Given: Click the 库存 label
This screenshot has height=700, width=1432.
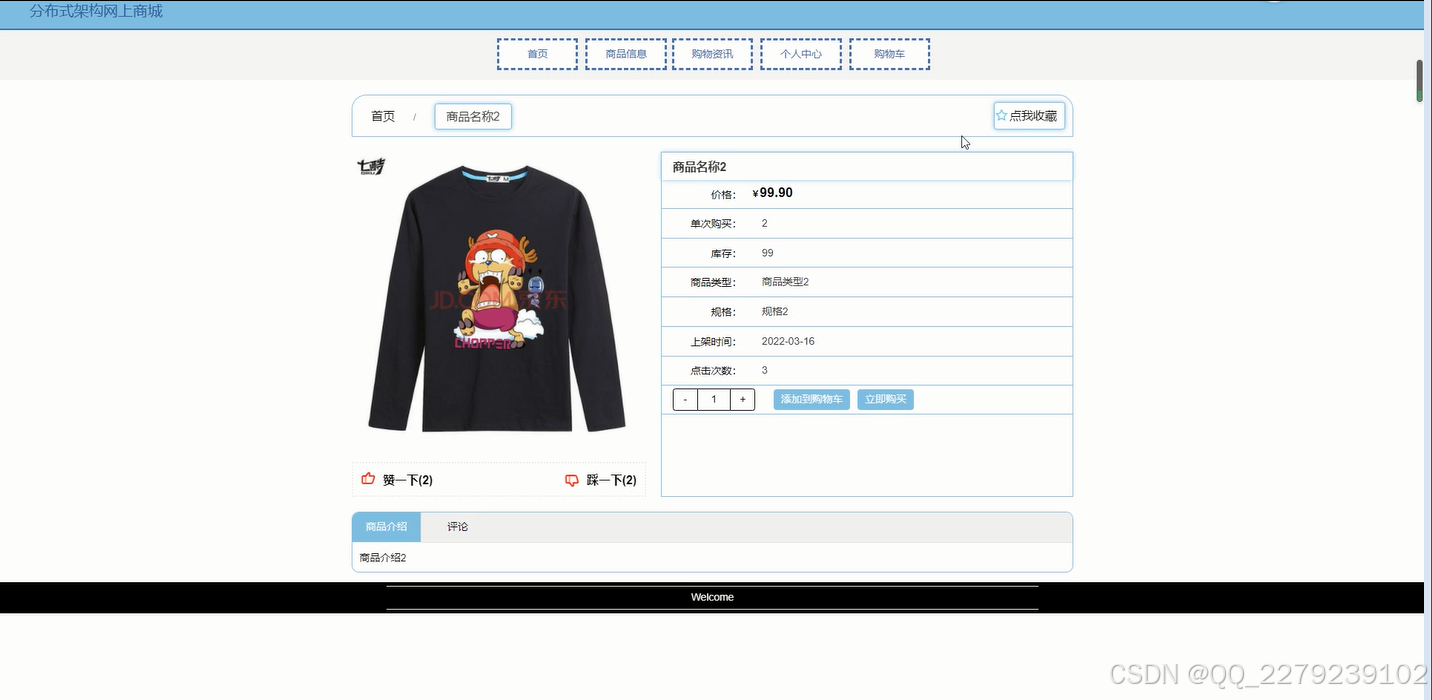Looking at the screenshot, I should point(723,254).
